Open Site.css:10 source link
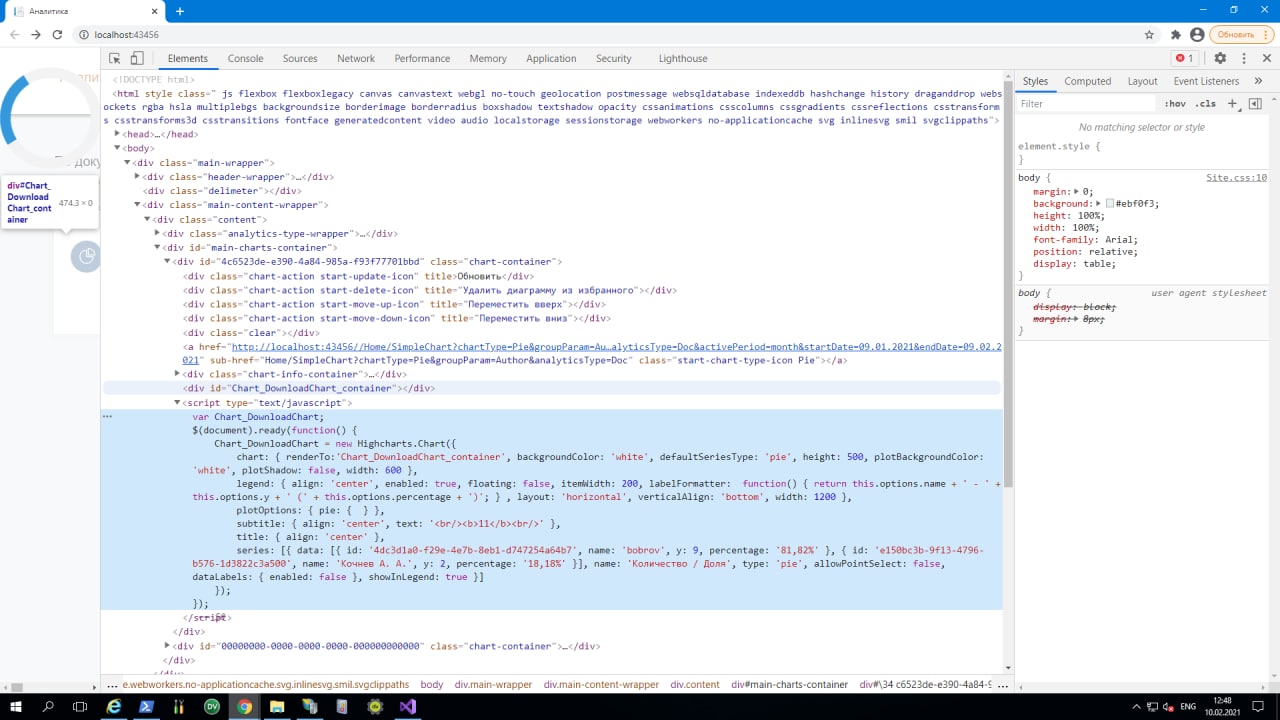 click(x=1236, y=177)
